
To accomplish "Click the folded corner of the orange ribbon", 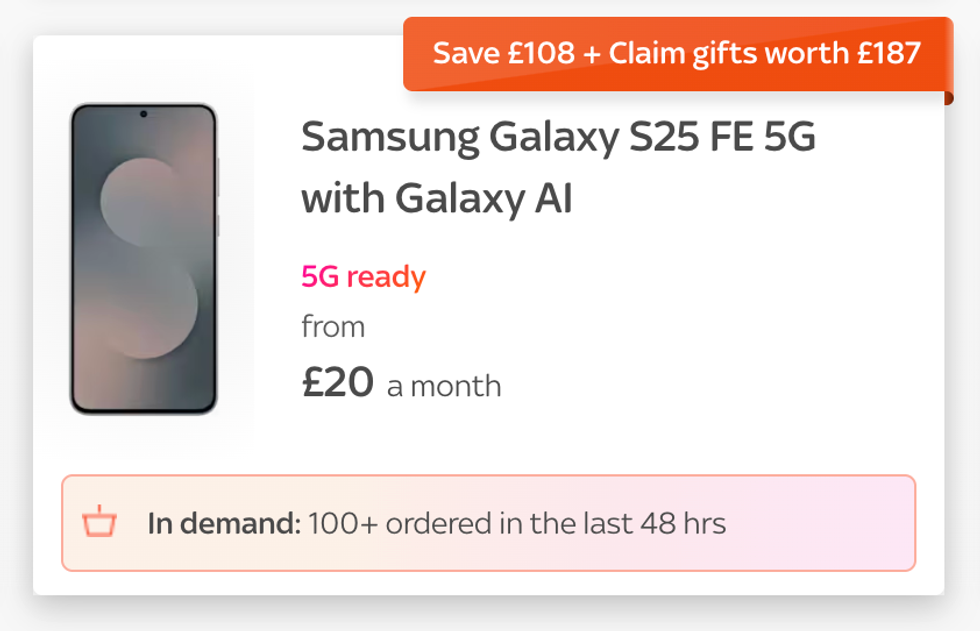I will 948,98.
